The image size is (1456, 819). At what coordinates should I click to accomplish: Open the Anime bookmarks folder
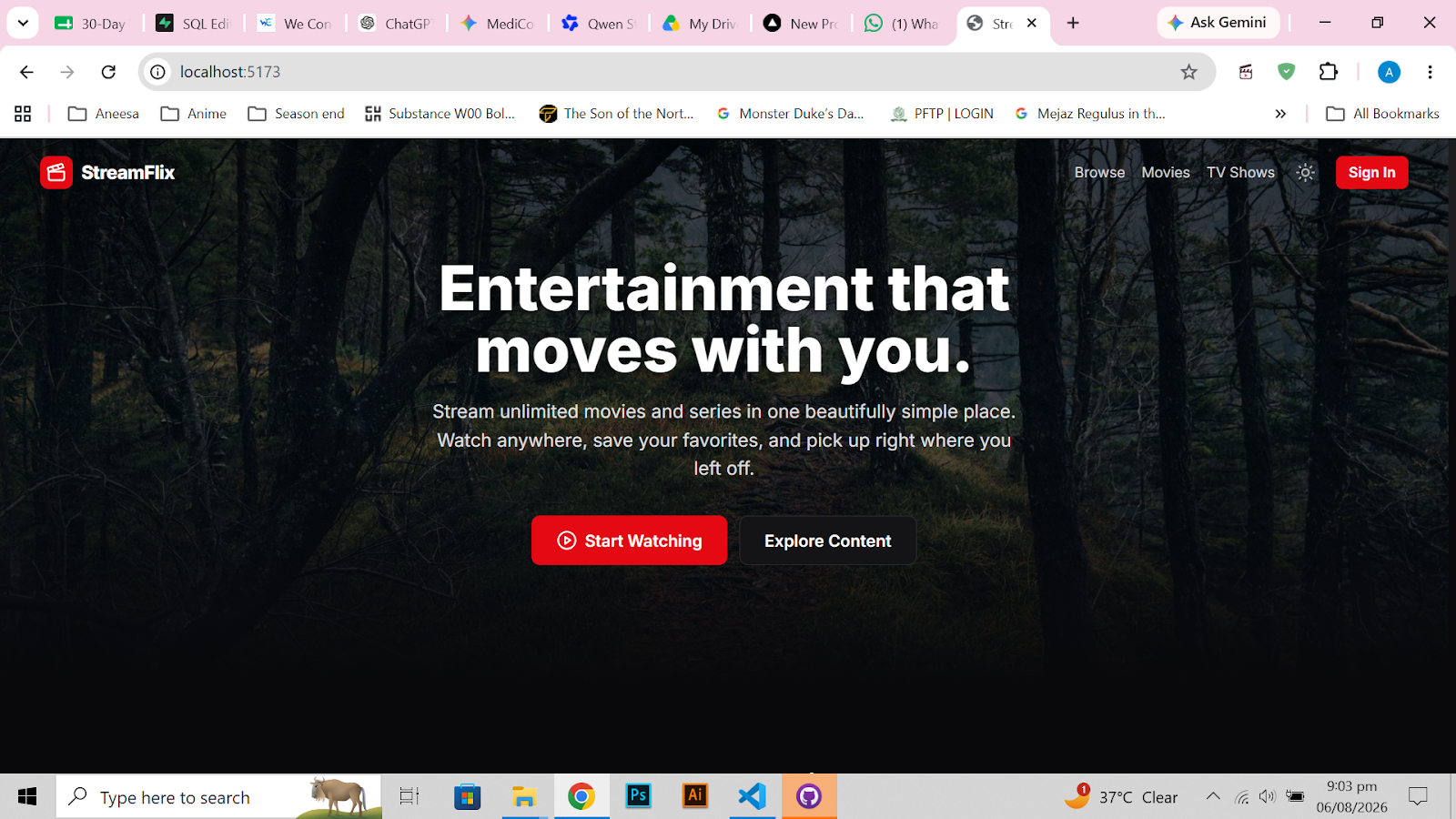193,114
